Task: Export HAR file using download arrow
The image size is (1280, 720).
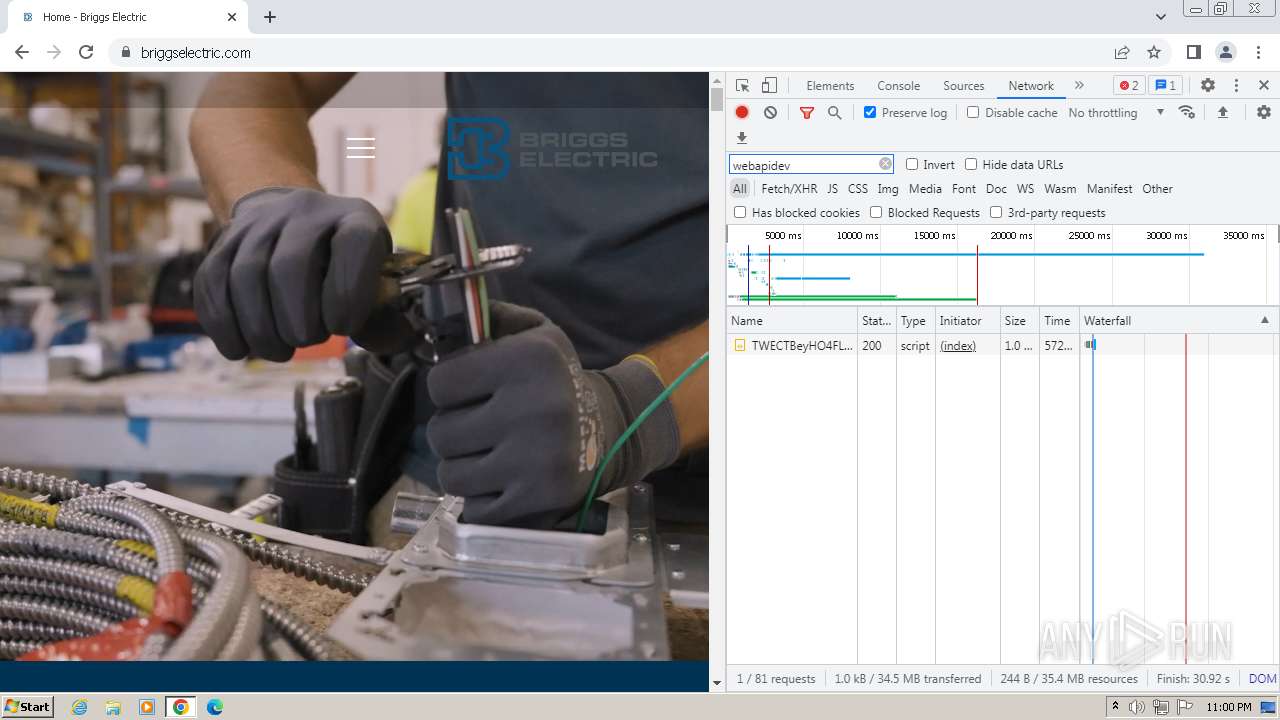Action: point(742,138)
